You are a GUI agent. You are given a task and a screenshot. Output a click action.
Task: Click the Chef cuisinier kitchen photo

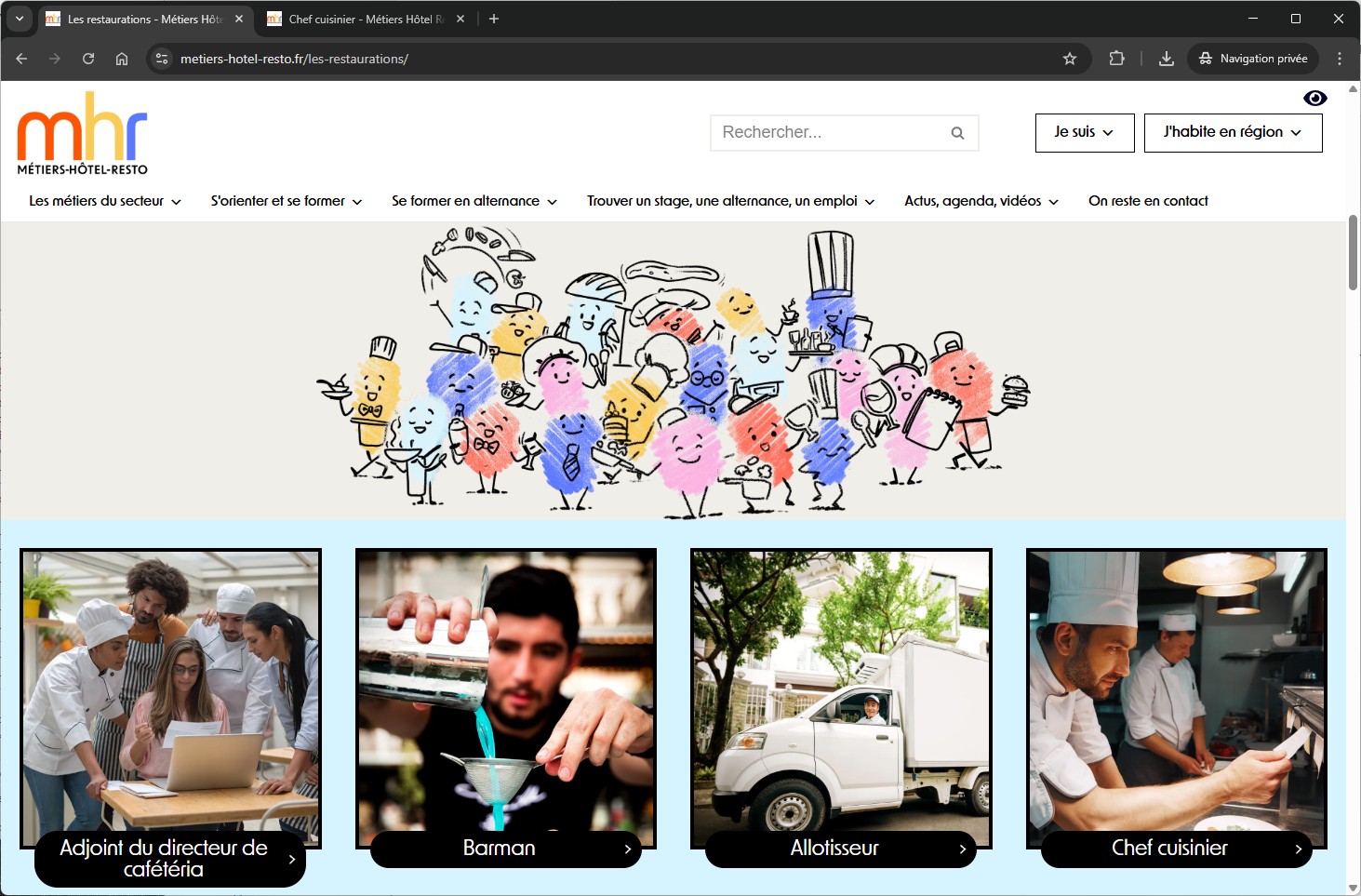[1176, 689]
